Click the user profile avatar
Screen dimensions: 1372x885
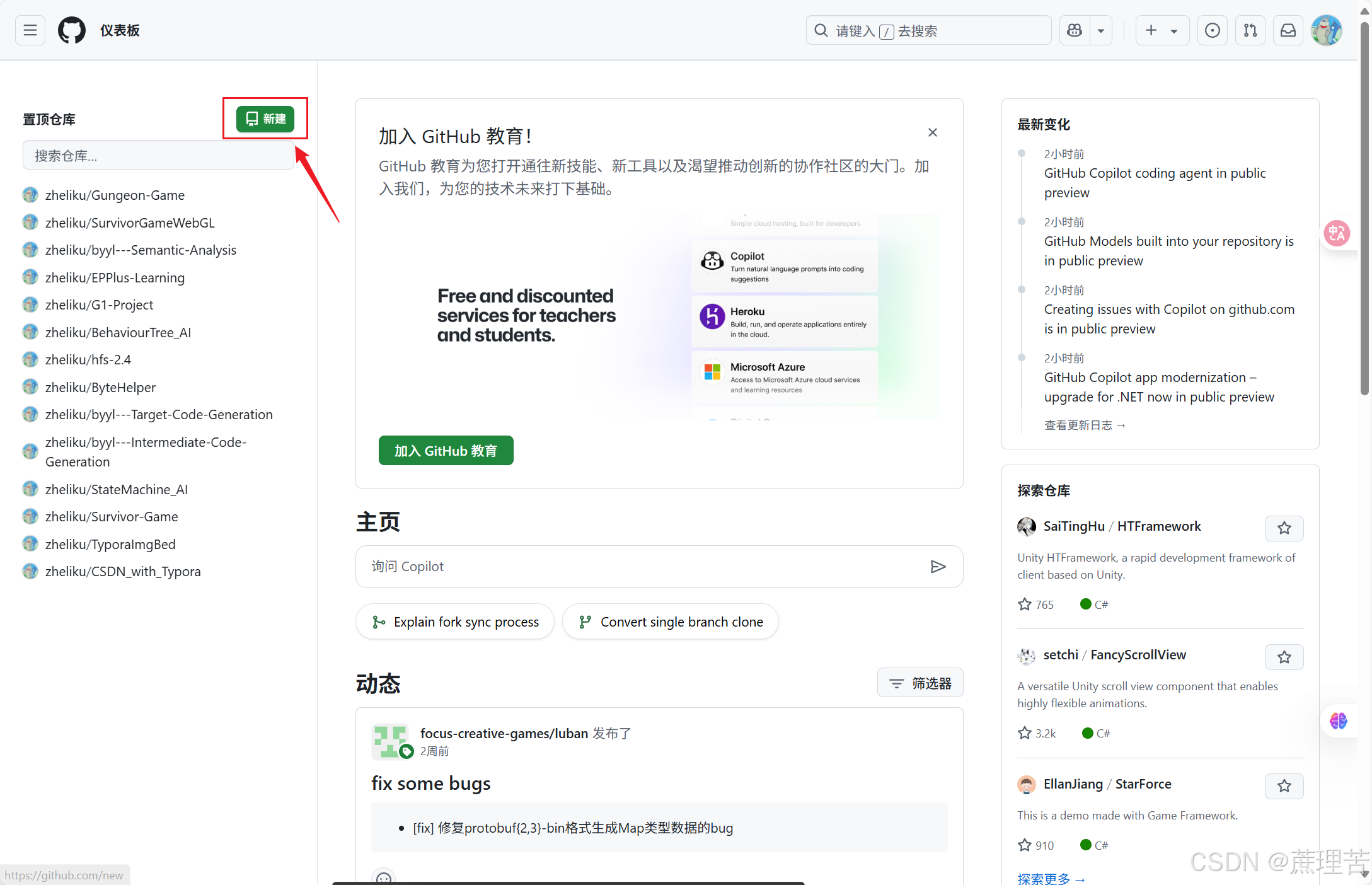(x=1327, y=30)
